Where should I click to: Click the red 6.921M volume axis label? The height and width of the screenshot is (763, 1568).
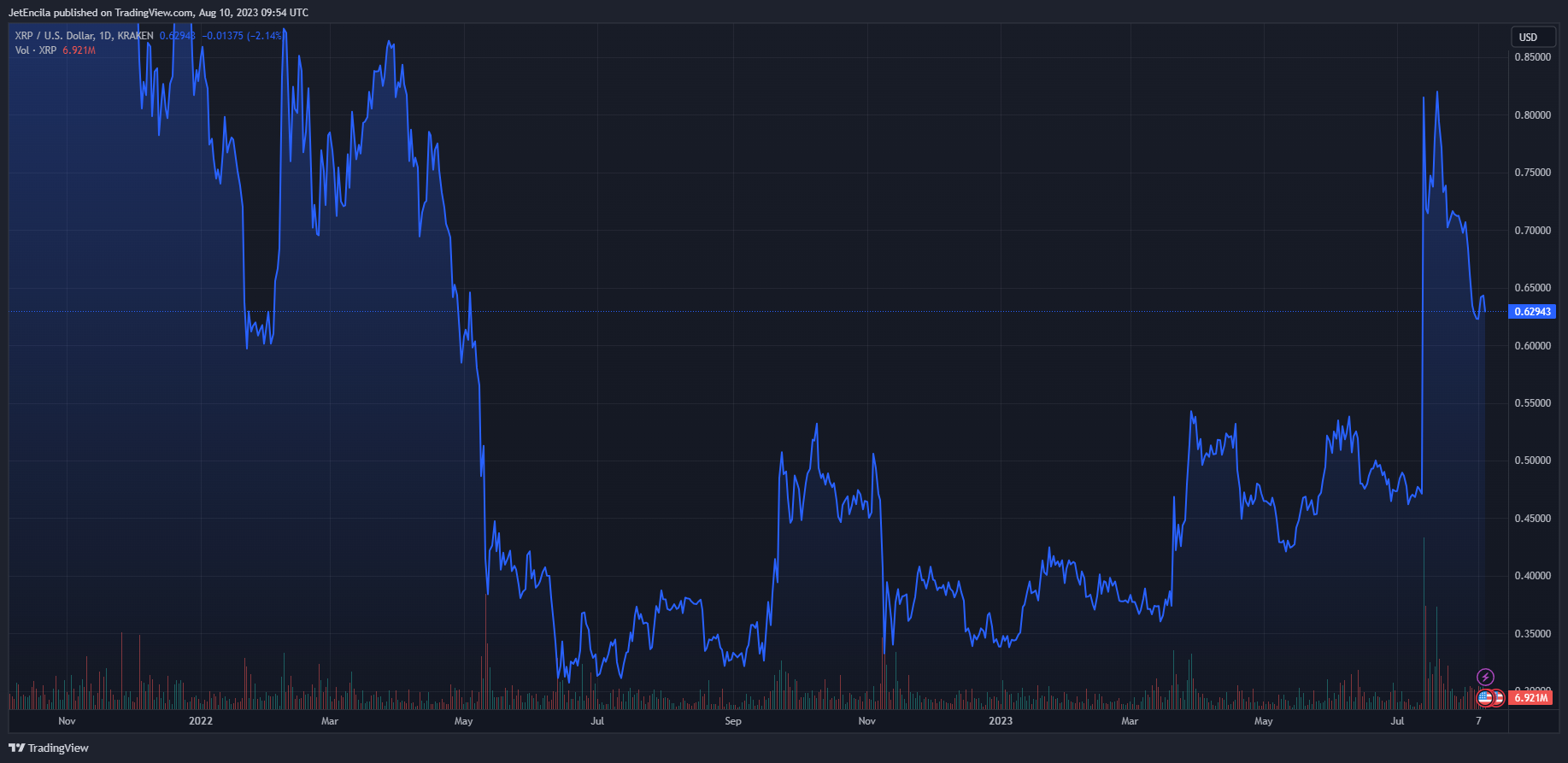click(x=1530, y=698)
